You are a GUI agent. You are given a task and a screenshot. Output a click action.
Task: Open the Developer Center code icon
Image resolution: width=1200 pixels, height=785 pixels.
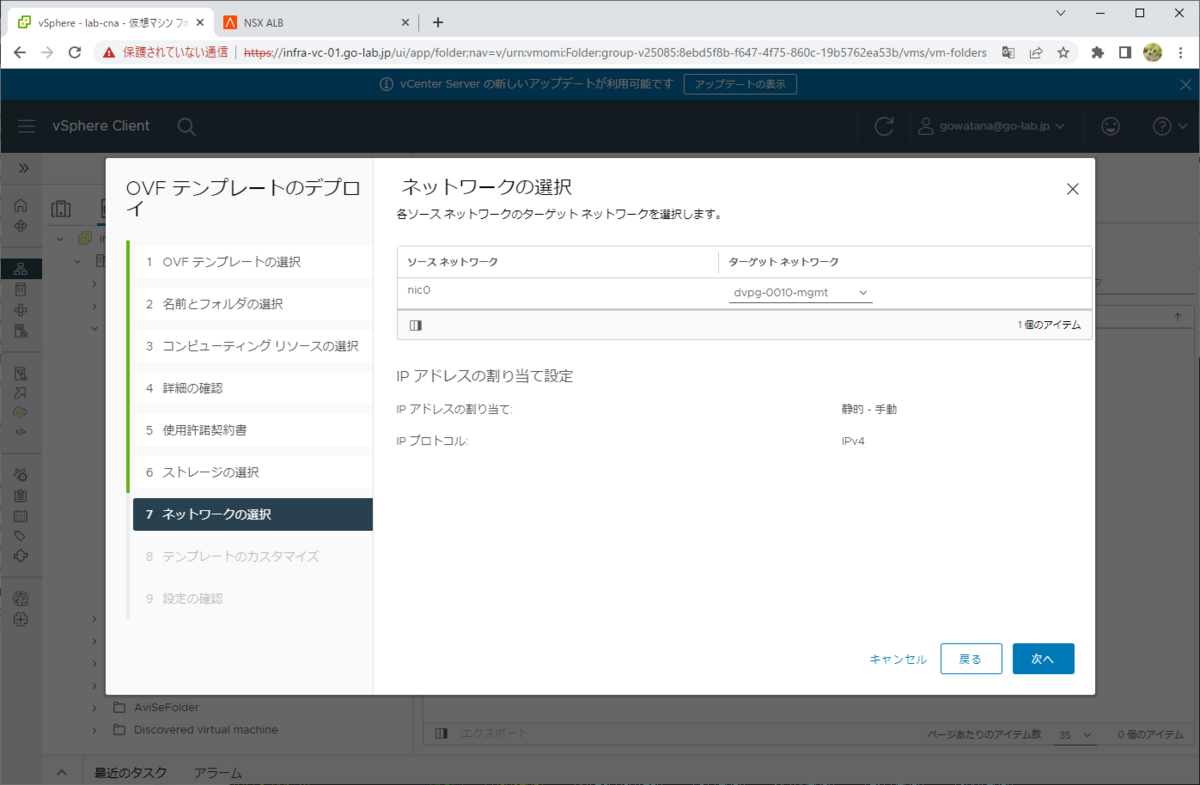21,432
